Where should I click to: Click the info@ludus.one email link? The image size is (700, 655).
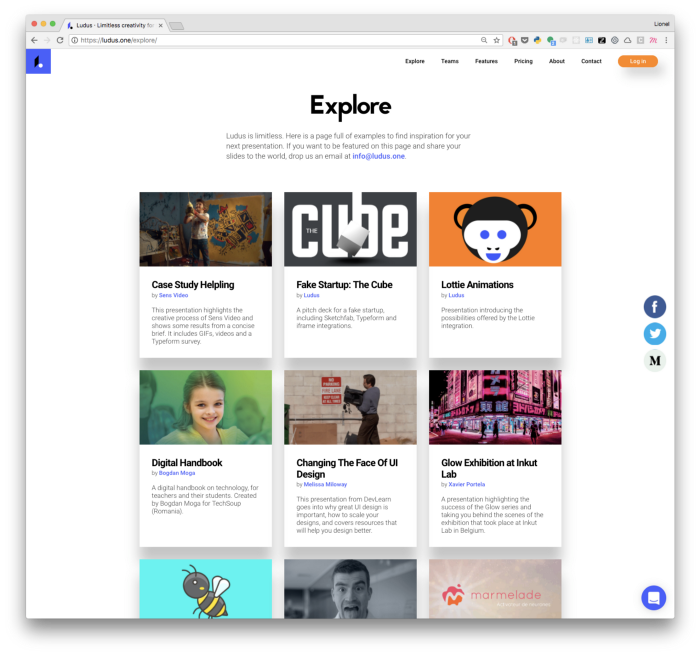pyautogui.click(x=378, y=156)
